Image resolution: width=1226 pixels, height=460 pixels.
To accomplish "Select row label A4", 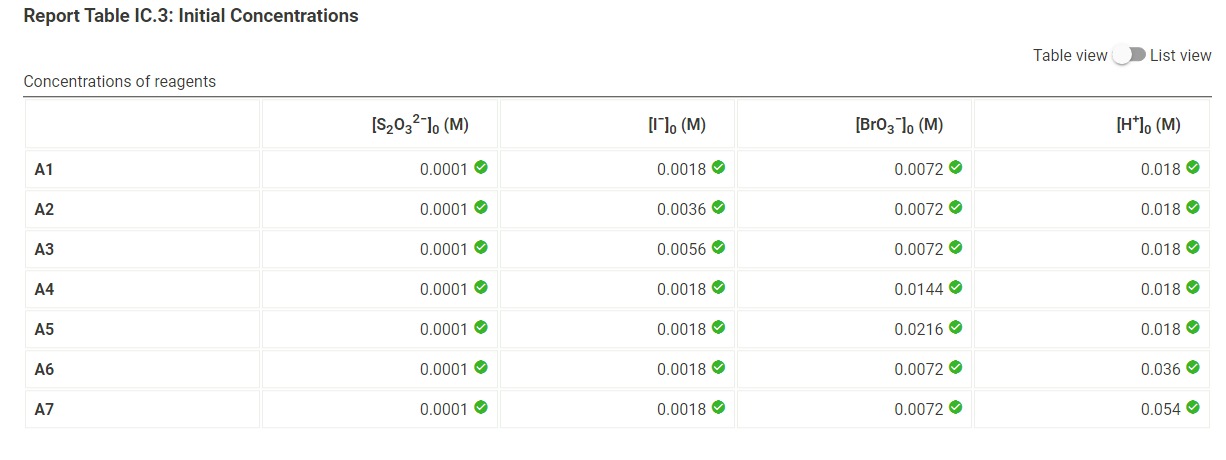I will 44,290.
